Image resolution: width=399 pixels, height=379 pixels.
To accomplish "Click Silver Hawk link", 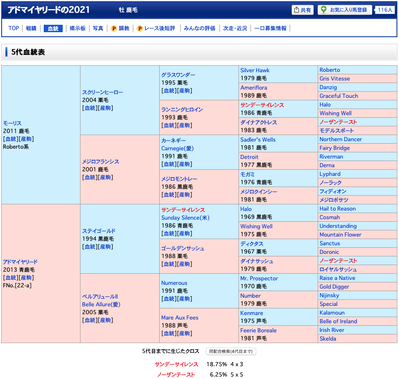I will coord(255,70).
